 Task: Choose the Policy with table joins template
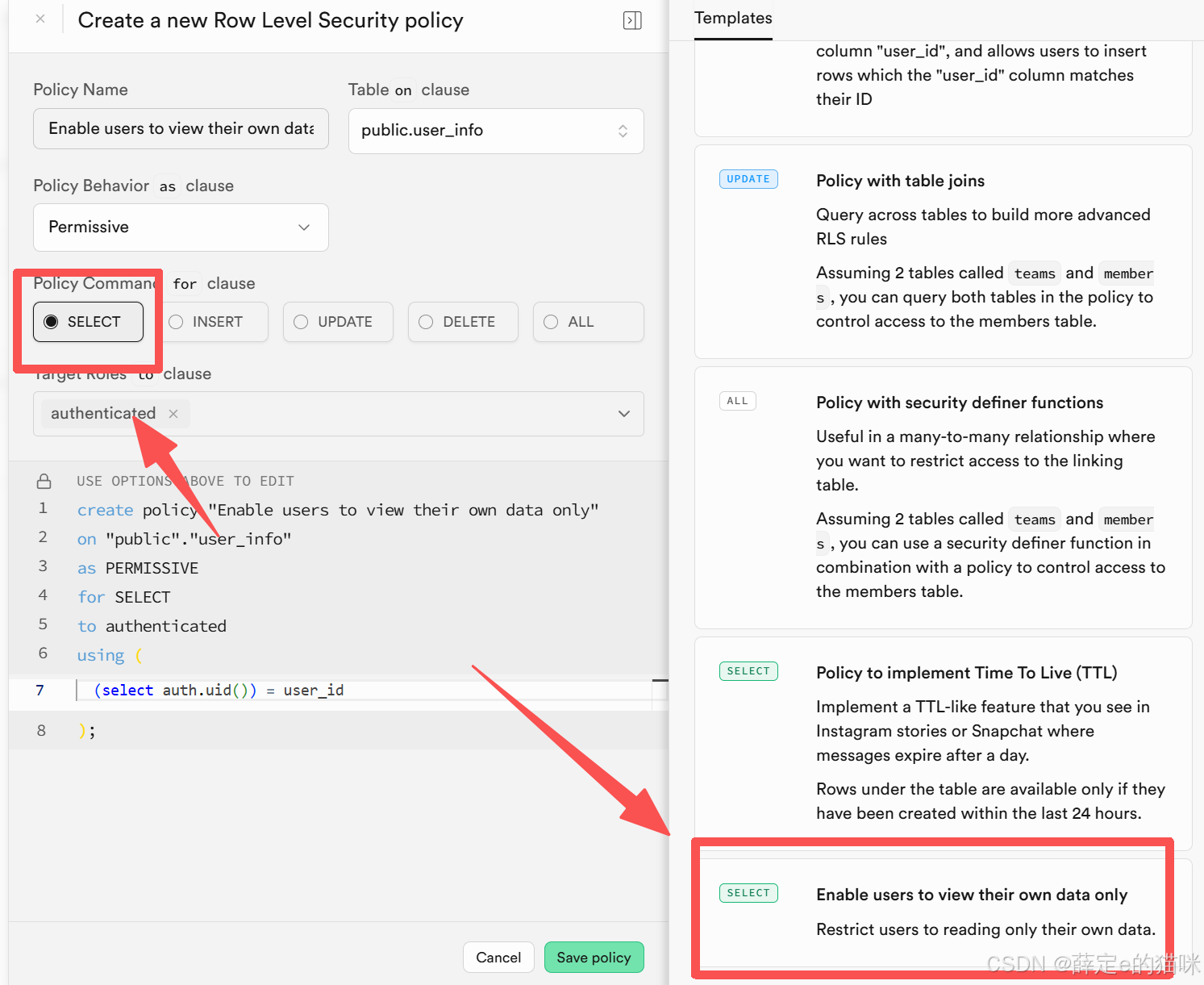pos(943,252)
